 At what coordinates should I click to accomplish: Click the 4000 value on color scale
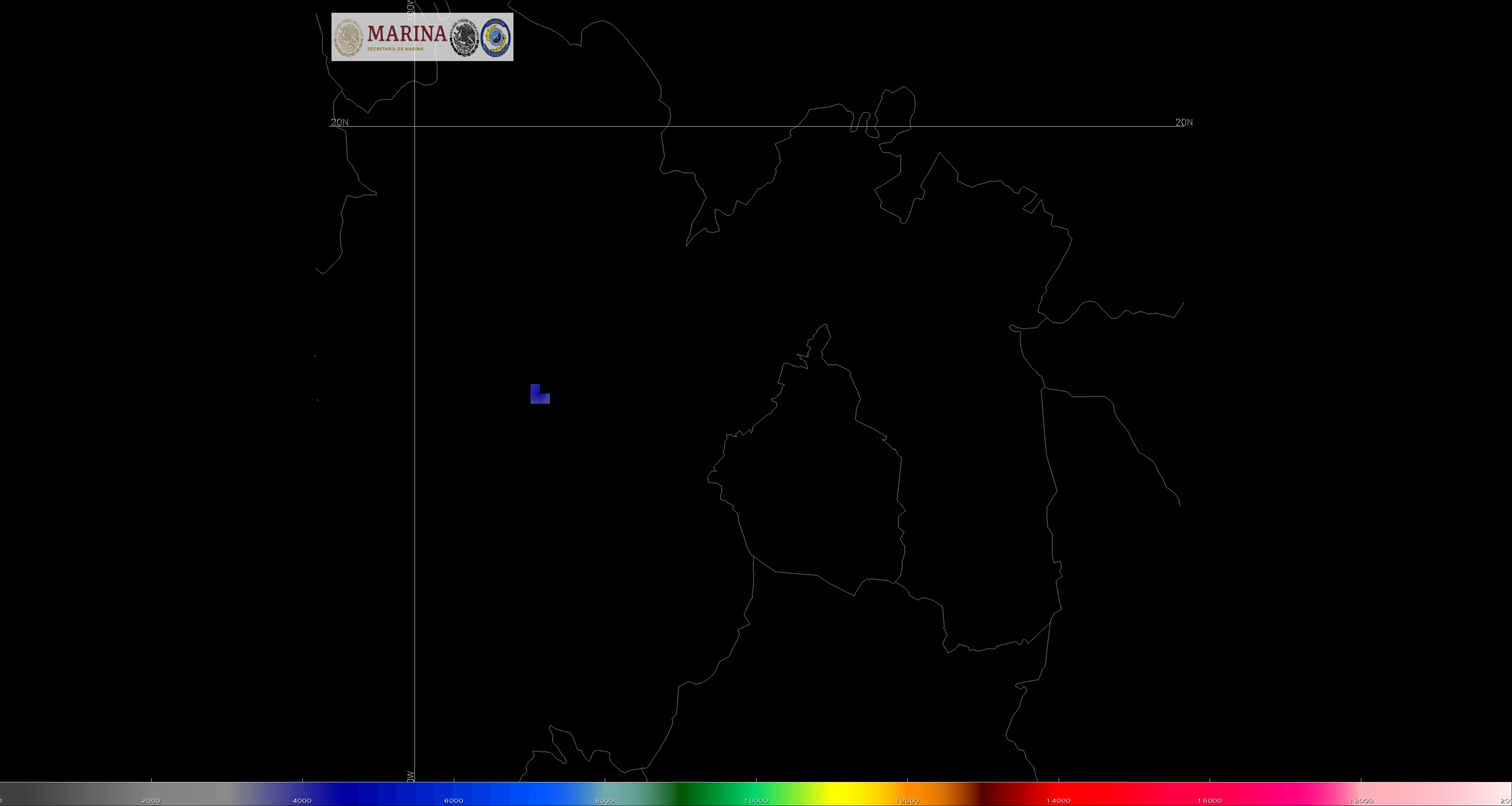(x=302, y=800)
